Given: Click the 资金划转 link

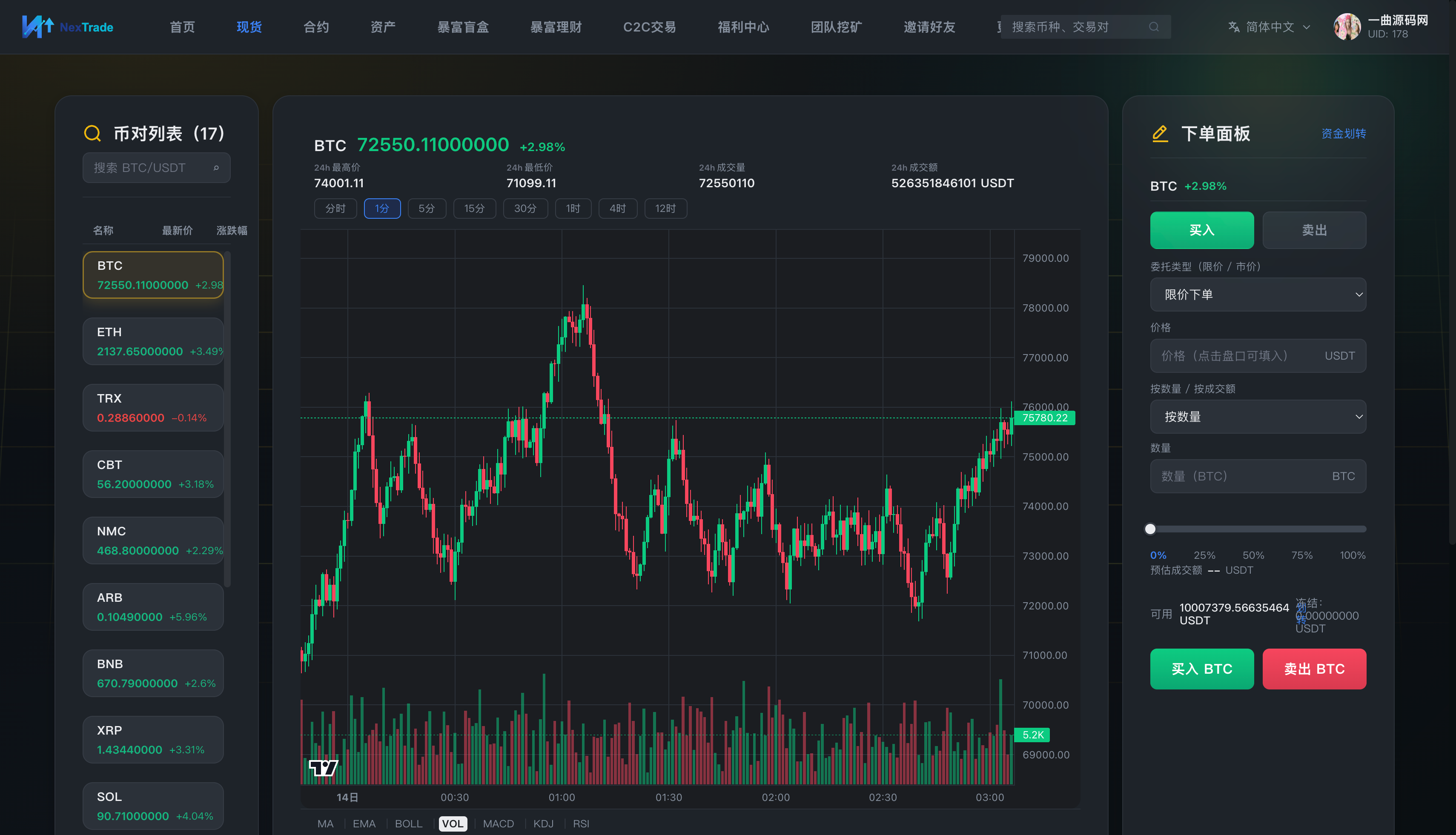Looking at the screenshot, I should [1343, 134].
